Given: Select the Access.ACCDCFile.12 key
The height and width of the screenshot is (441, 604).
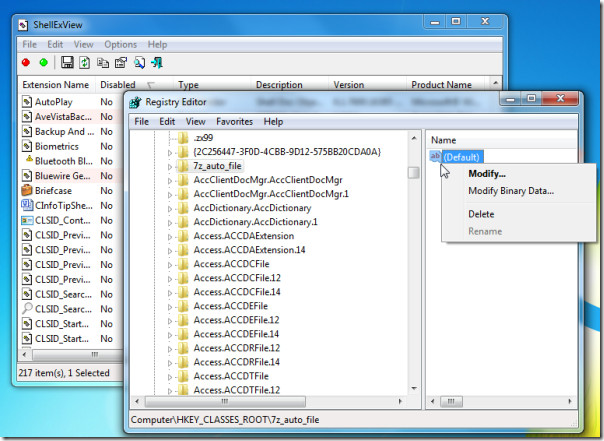Looking at the screenshot, I should click(x=237, y=278).
